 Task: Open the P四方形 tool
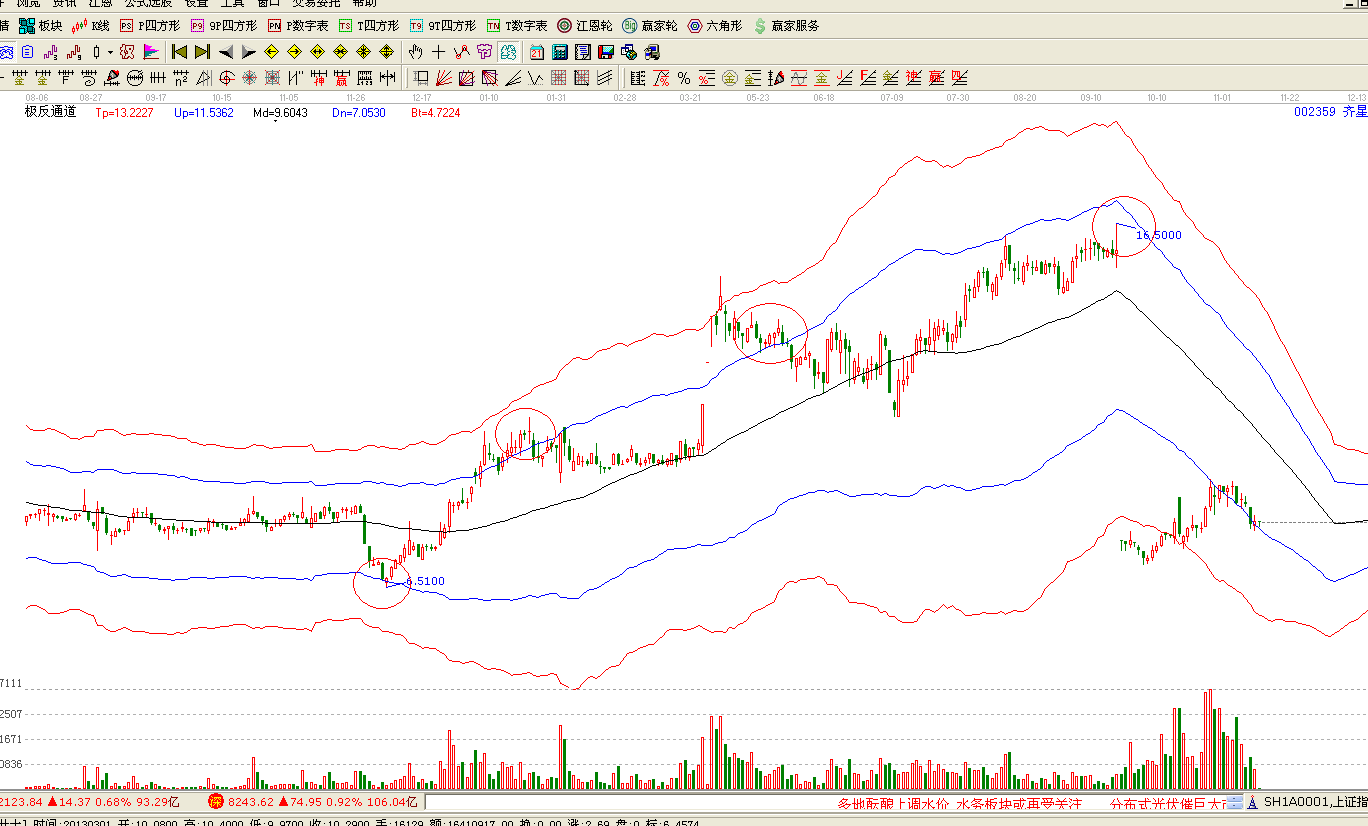click(x=150, y=25)
